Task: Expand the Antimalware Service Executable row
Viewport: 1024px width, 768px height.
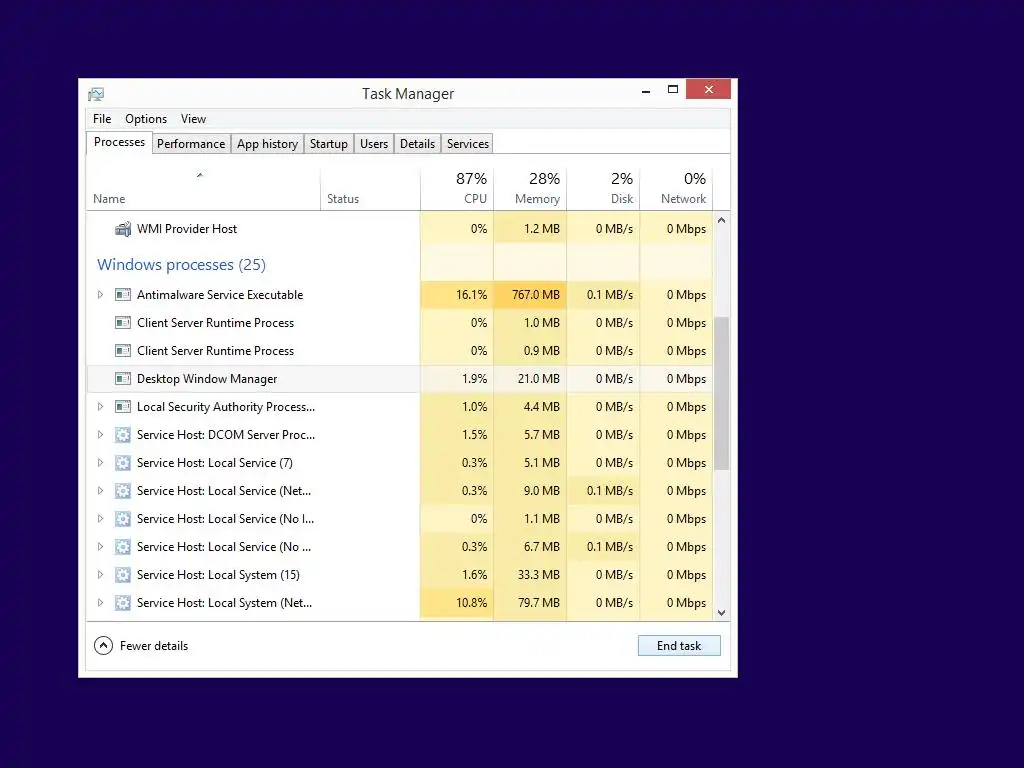Action: tap(100, 295)
